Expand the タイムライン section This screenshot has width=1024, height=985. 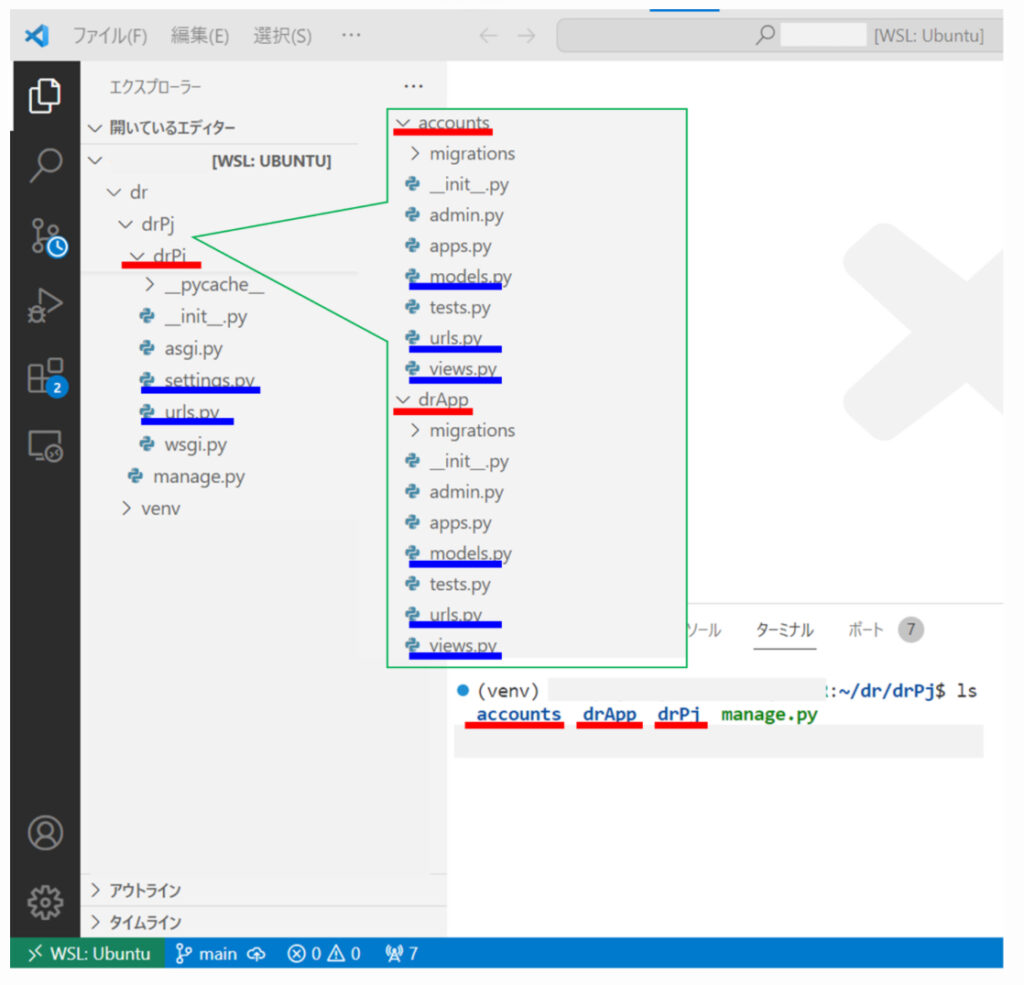tap(144, 922)
